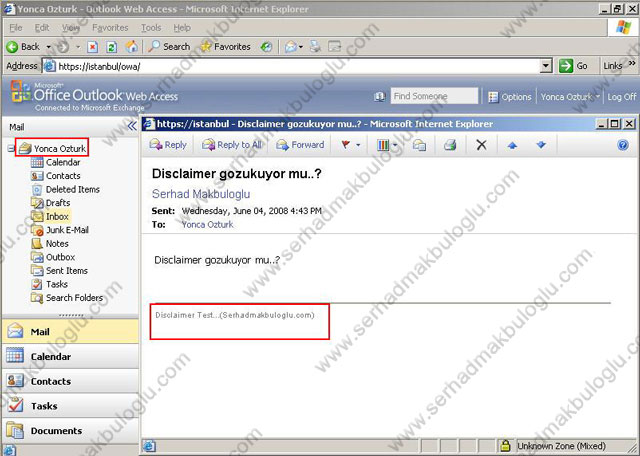Open the Help menu
The image size is (640, 456).
coord(182,28)
